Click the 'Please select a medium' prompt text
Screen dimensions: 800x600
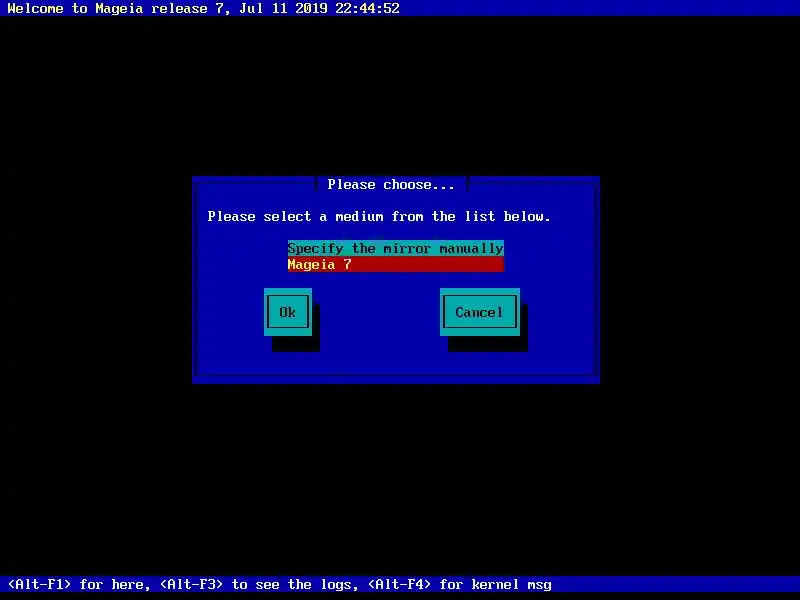(379, 217)
